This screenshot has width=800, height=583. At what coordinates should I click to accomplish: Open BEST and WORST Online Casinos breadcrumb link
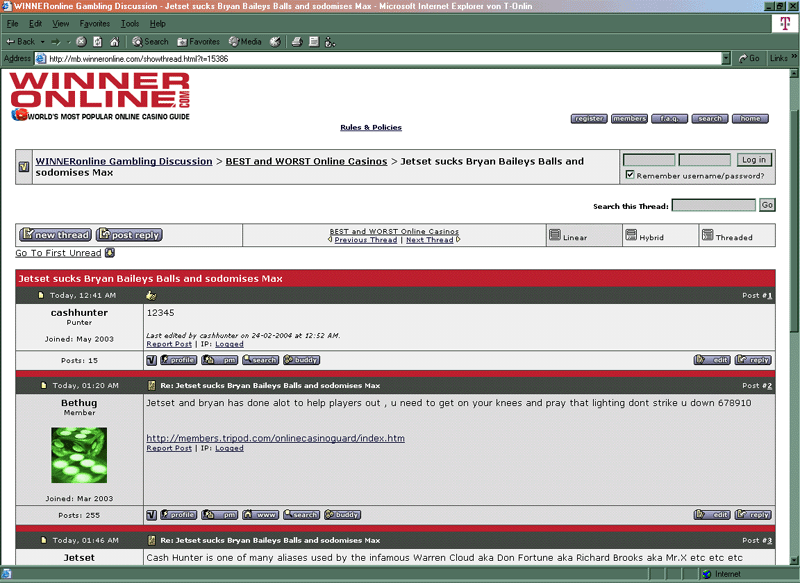pyautogui.click(x=306, y=161)
